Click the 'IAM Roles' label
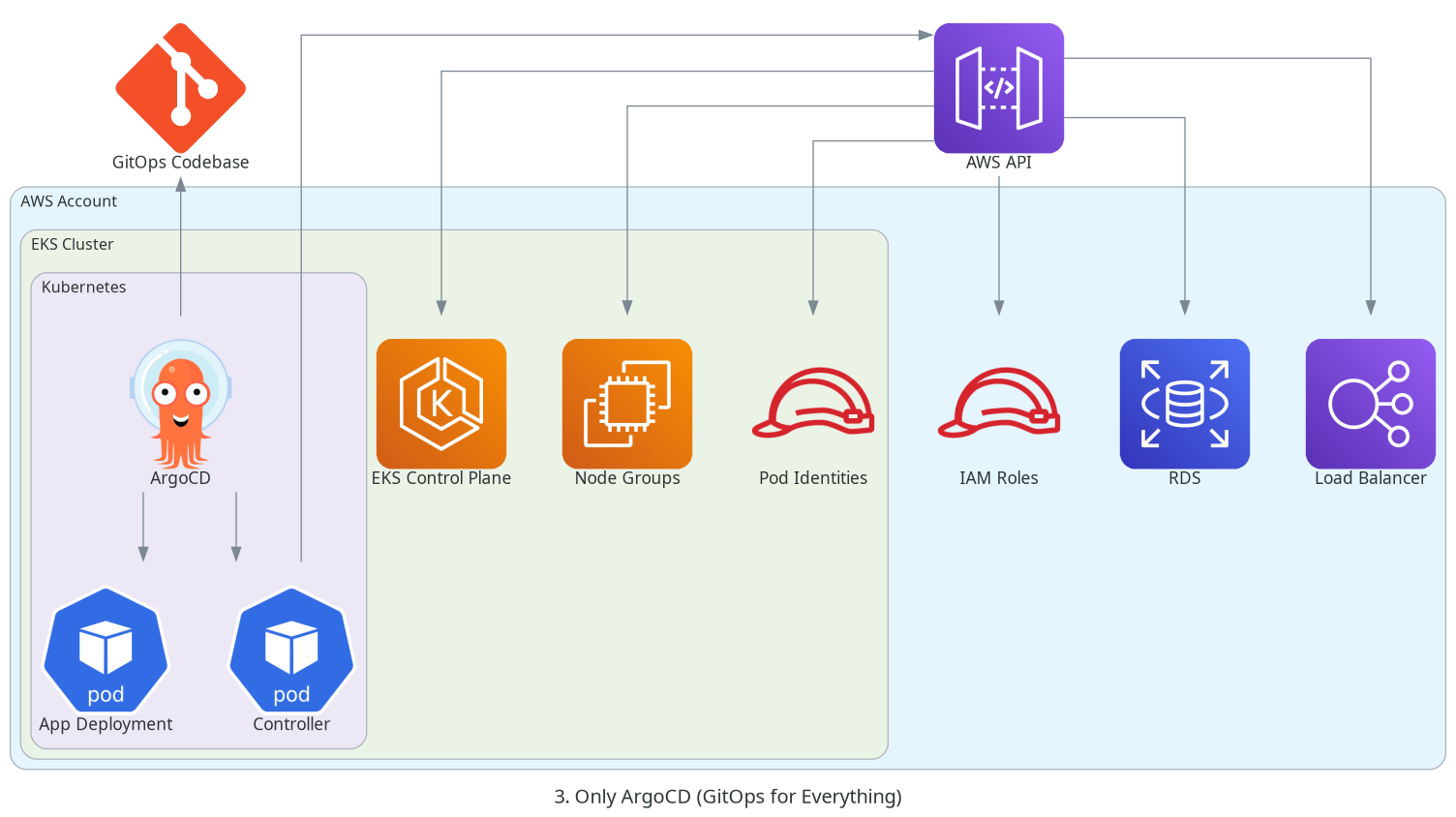Image resolution: width=1456 pixels, height=817 pixels. coord(999,478)
